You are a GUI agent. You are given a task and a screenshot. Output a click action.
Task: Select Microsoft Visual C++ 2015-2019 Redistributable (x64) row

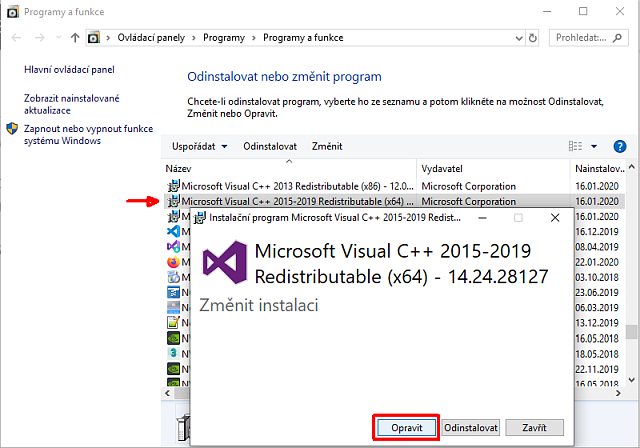pyautogui.click(x=394, y=201)
